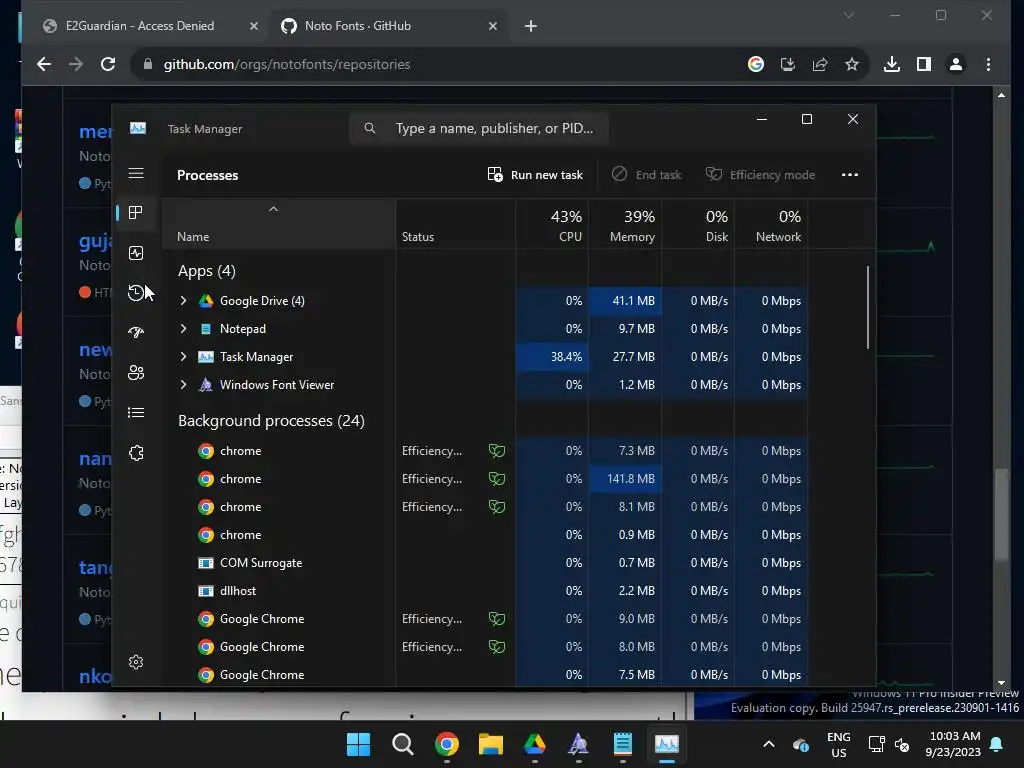Click Chrome page vertical scrollbar thumb
1024x768 pixels.
point(1001,514)
